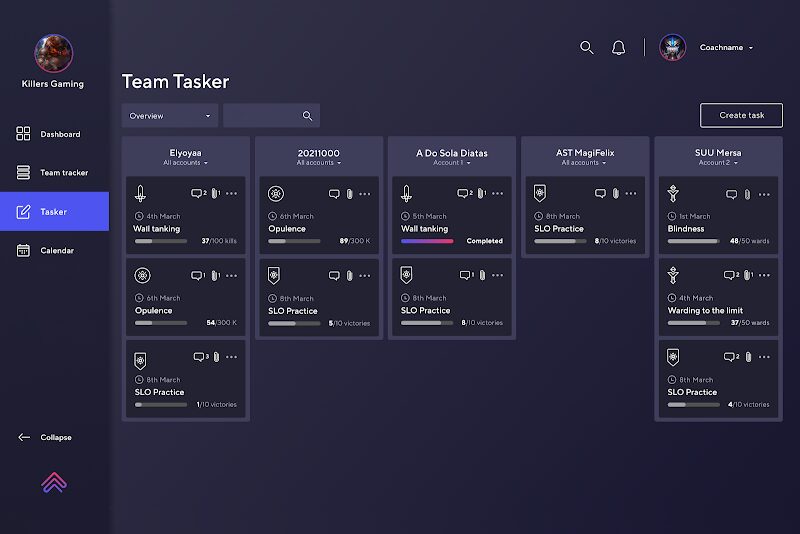
Task: Click the Completed status on Wall tanking
Action: (x=484, y=241)
